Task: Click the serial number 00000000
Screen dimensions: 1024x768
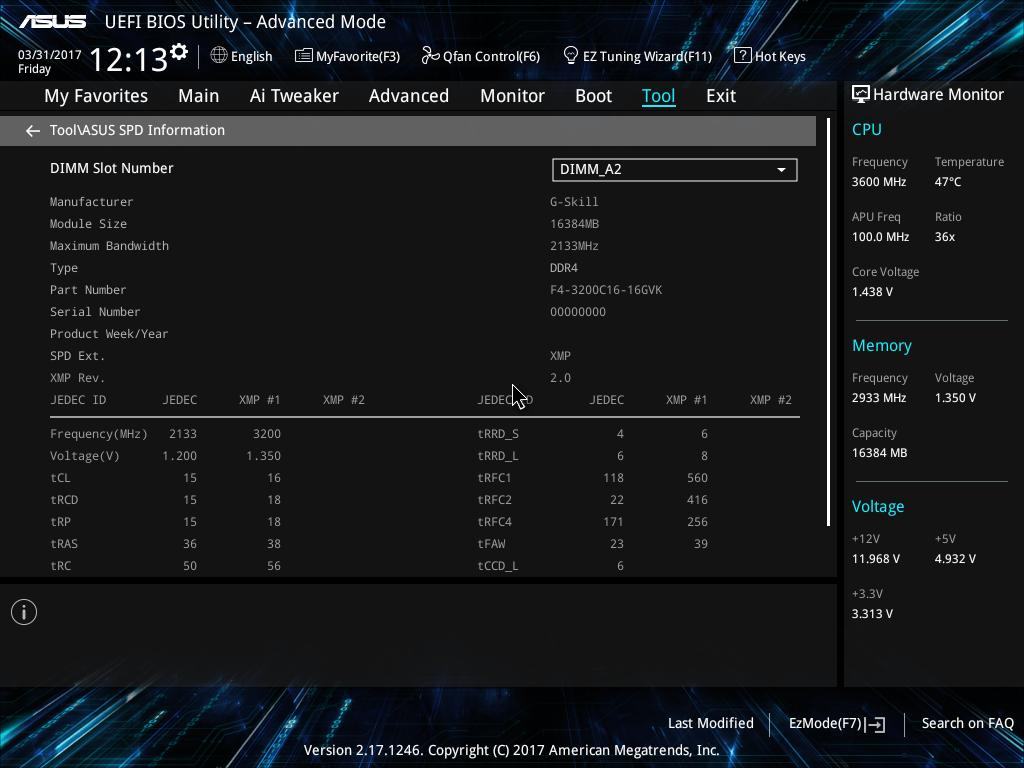Action: click(578, 312)
